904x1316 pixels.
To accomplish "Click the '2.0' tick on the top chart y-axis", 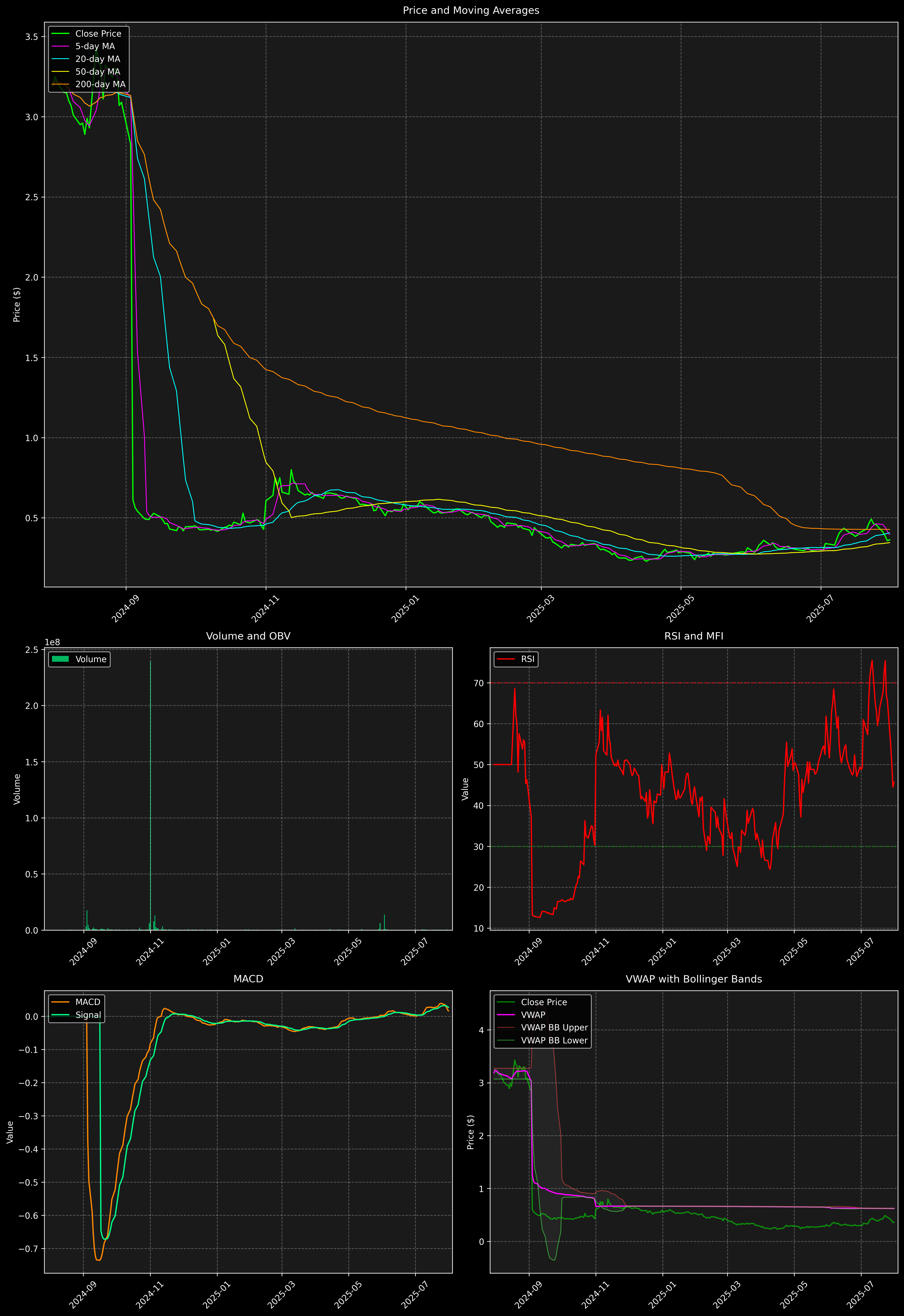I will 32,277.
